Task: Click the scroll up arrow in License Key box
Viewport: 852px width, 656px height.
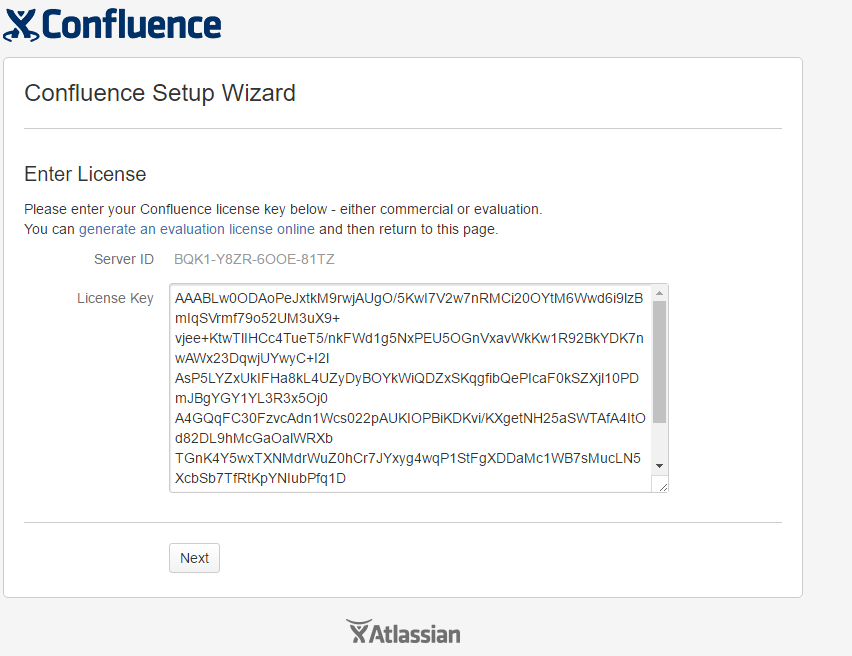Action: (x=659, y=293)
